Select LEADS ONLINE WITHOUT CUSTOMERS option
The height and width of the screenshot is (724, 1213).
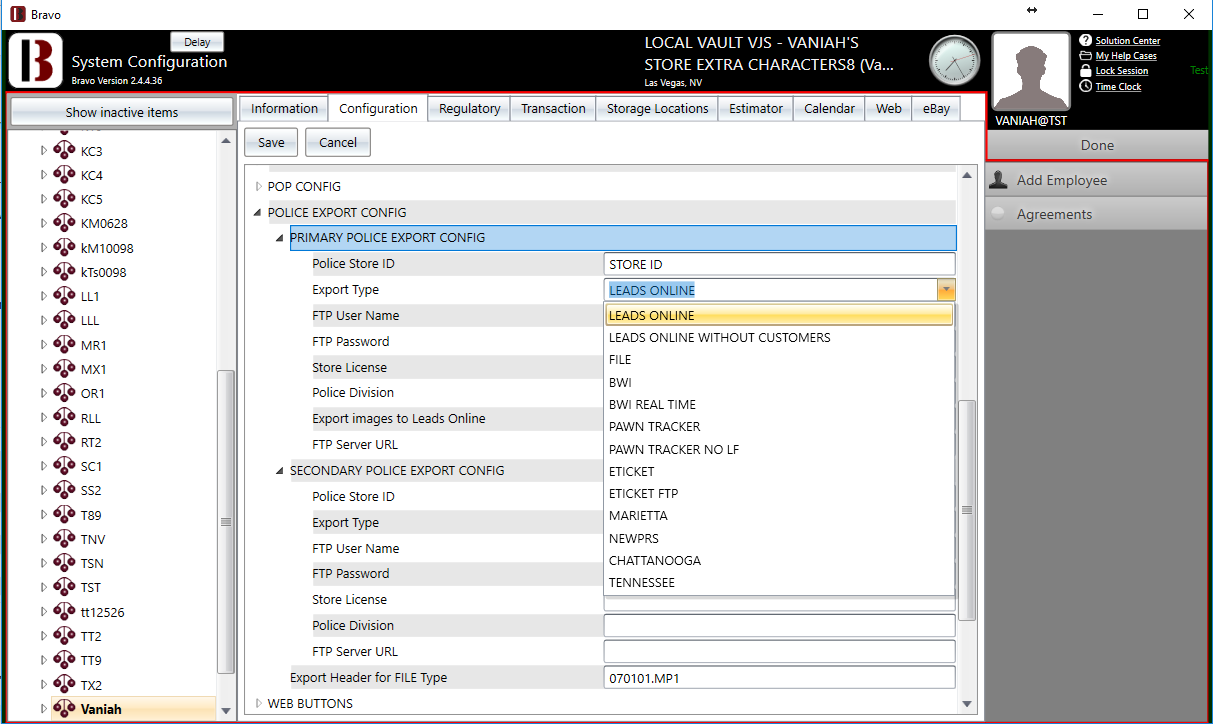pyautogui.click(x=779, y=338)
